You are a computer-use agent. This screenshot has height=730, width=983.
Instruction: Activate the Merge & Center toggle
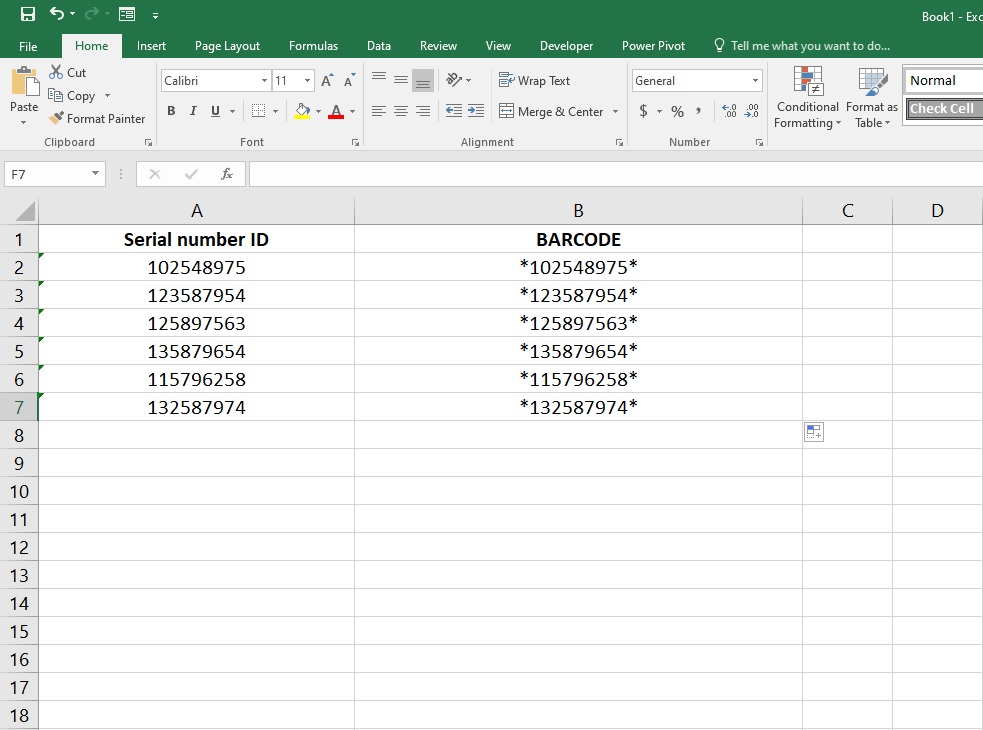click(552, 112)
